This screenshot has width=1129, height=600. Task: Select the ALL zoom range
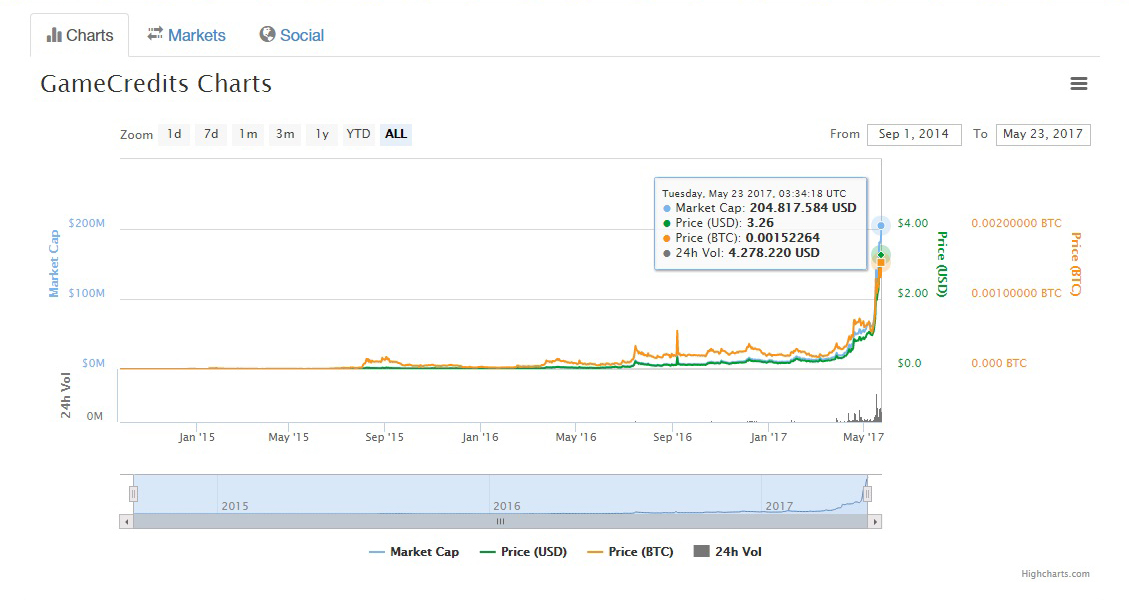coord(395,134)
